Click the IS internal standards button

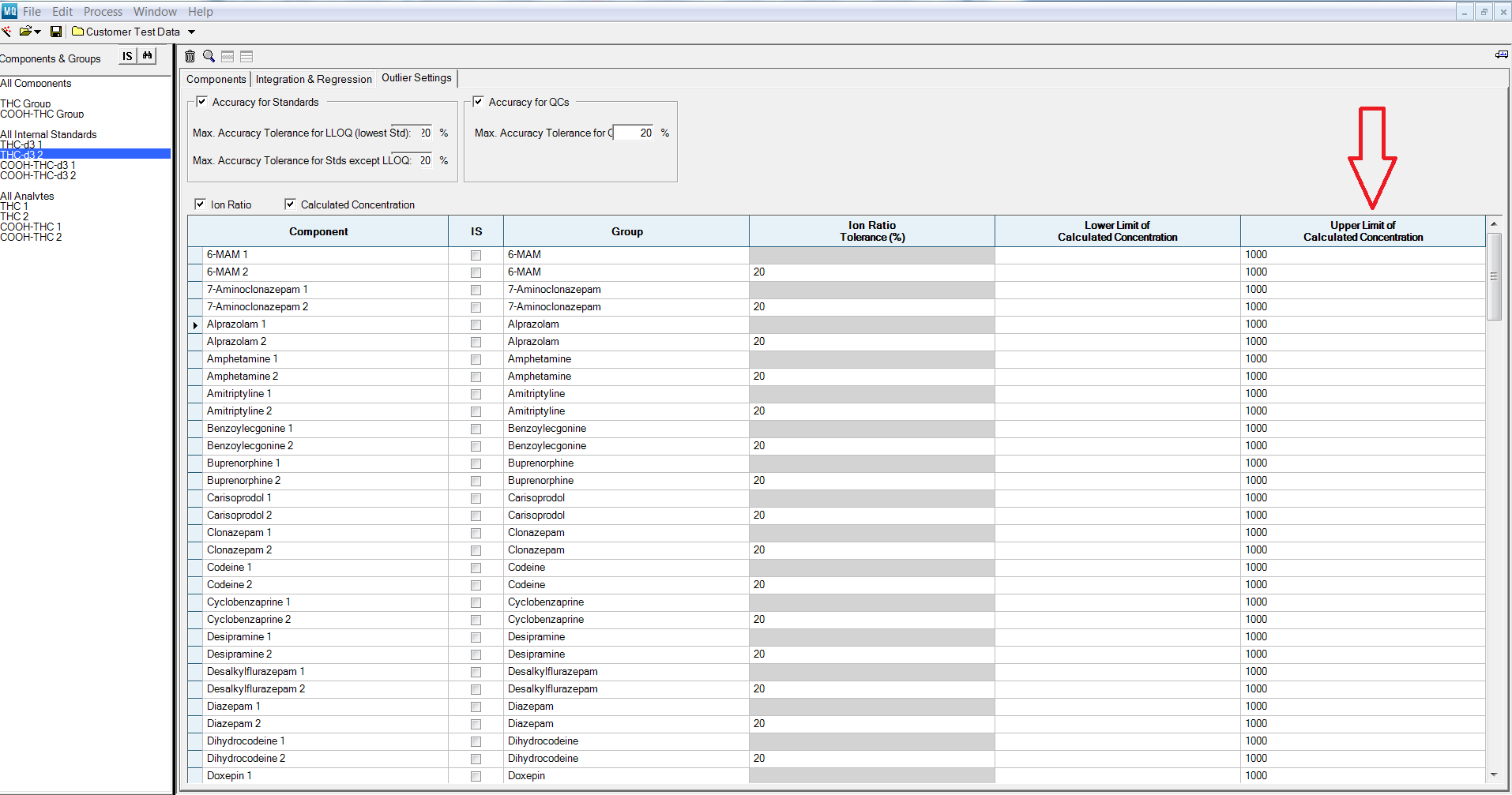pos(127,56)
